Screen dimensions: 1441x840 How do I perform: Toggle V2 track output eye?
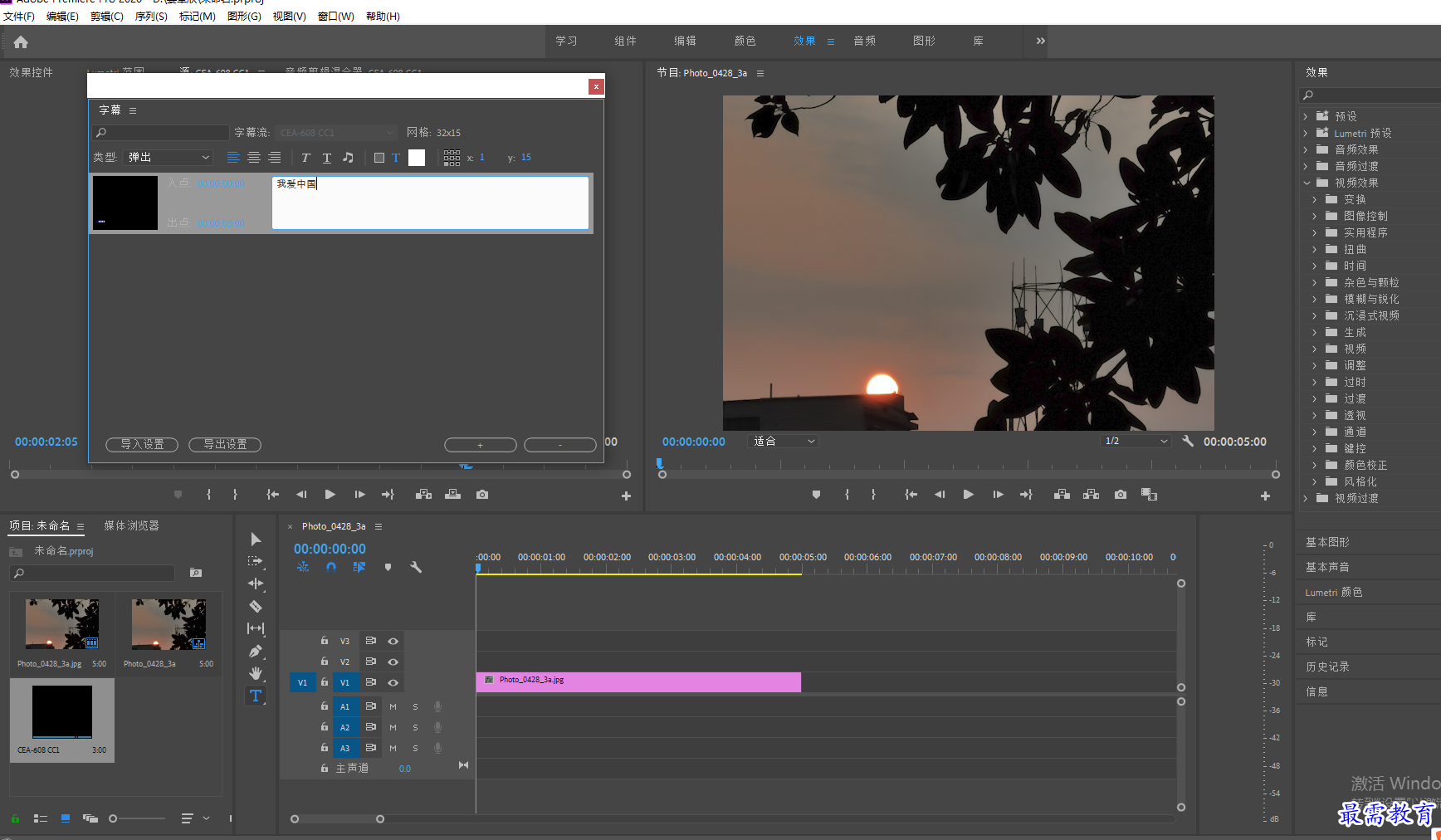click(393, 662)
